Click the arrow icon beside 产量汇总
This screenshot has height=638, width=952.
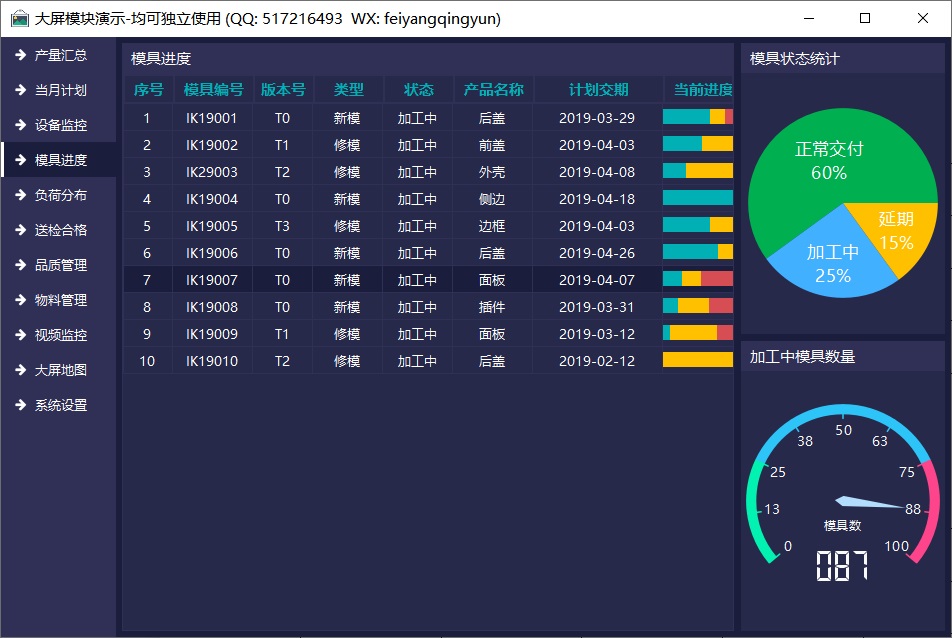click(20, 55)
